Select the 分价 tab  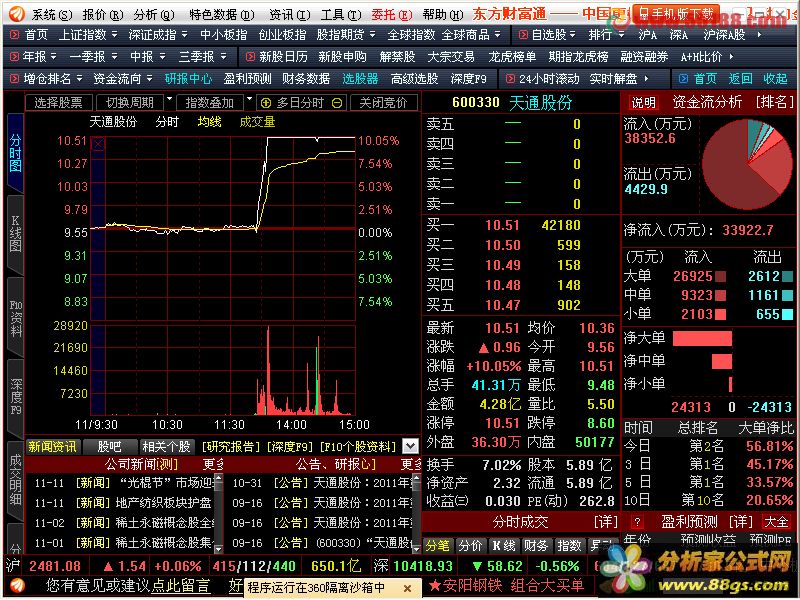[470, 545]
